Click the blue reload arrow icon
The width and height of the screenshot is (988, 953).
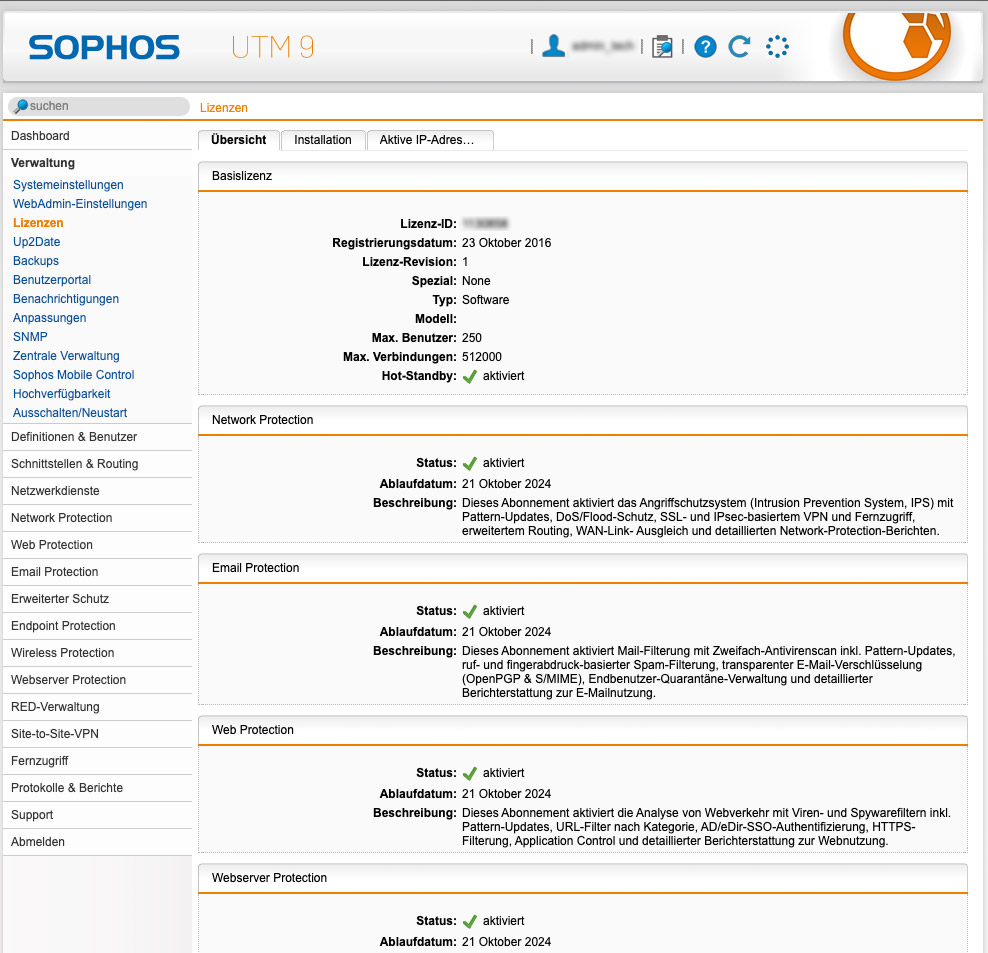click(739, 47)
